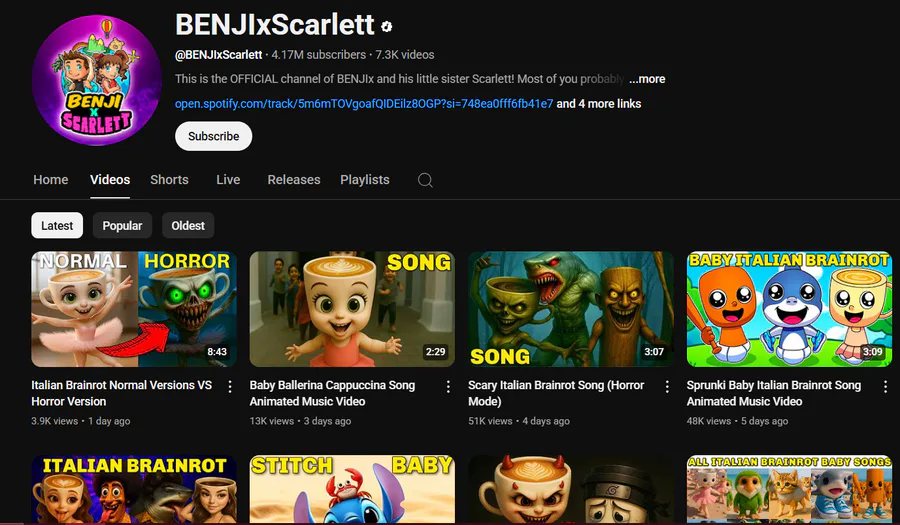Click '51K views • 4 days ago' text
This screenshot has height=525, width=900.
tap(519, 421)
